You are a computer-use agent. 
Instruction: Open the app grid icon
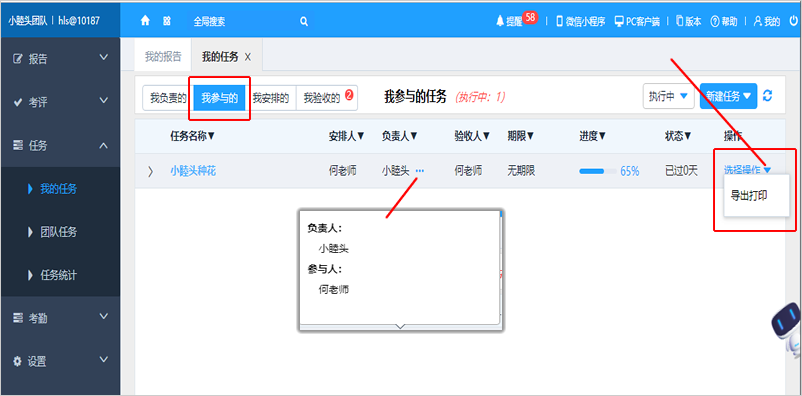click(167, 21)
